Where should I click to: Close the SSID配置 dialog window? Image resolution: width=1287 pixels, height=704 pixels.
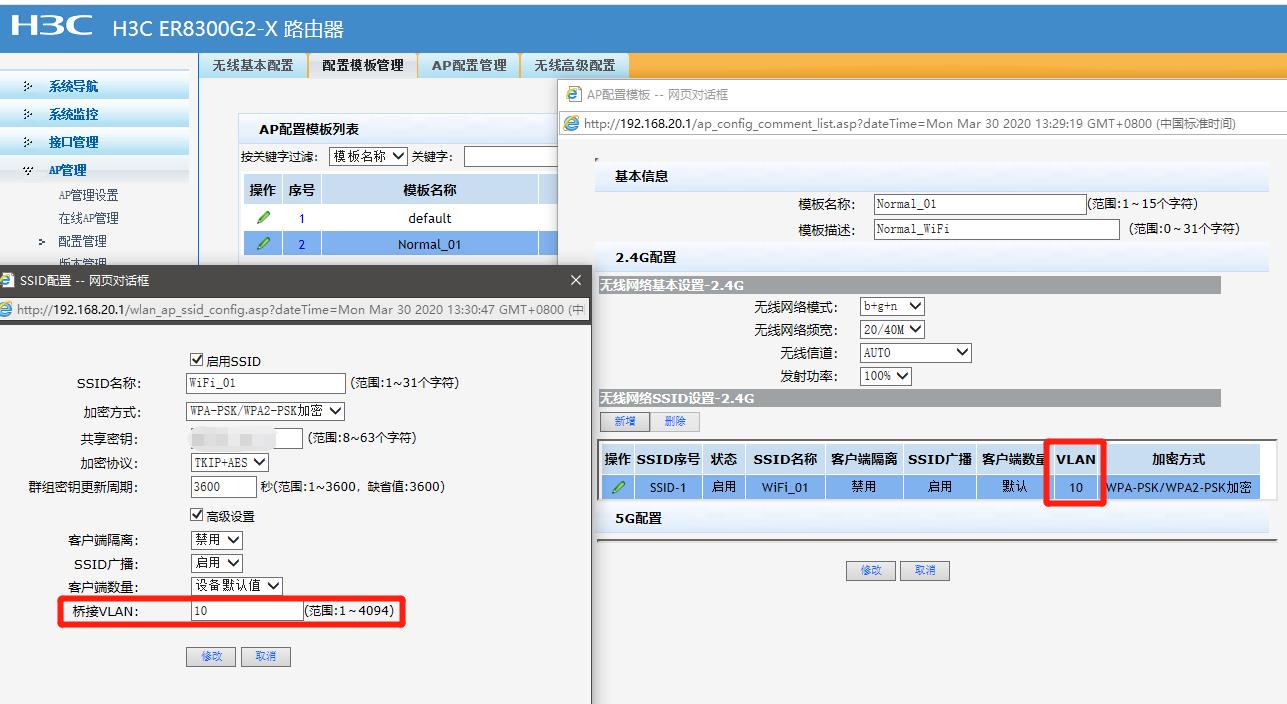[575, 281]
